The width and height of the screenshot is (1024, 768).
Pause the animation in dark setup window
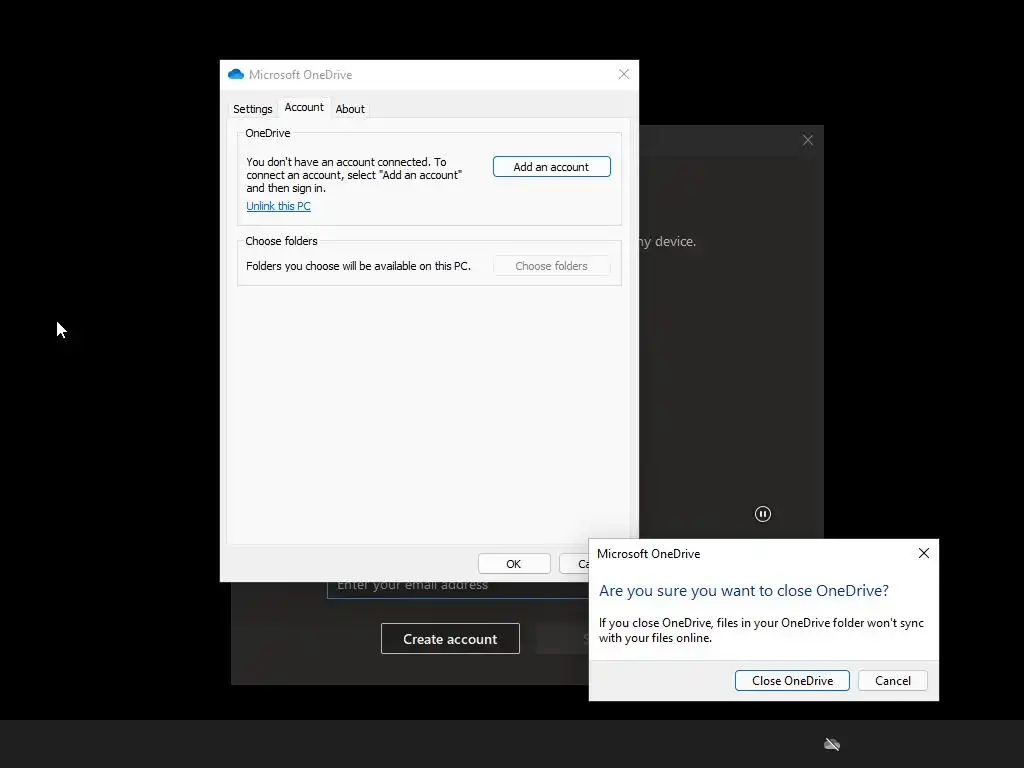(x=762, y=514)
